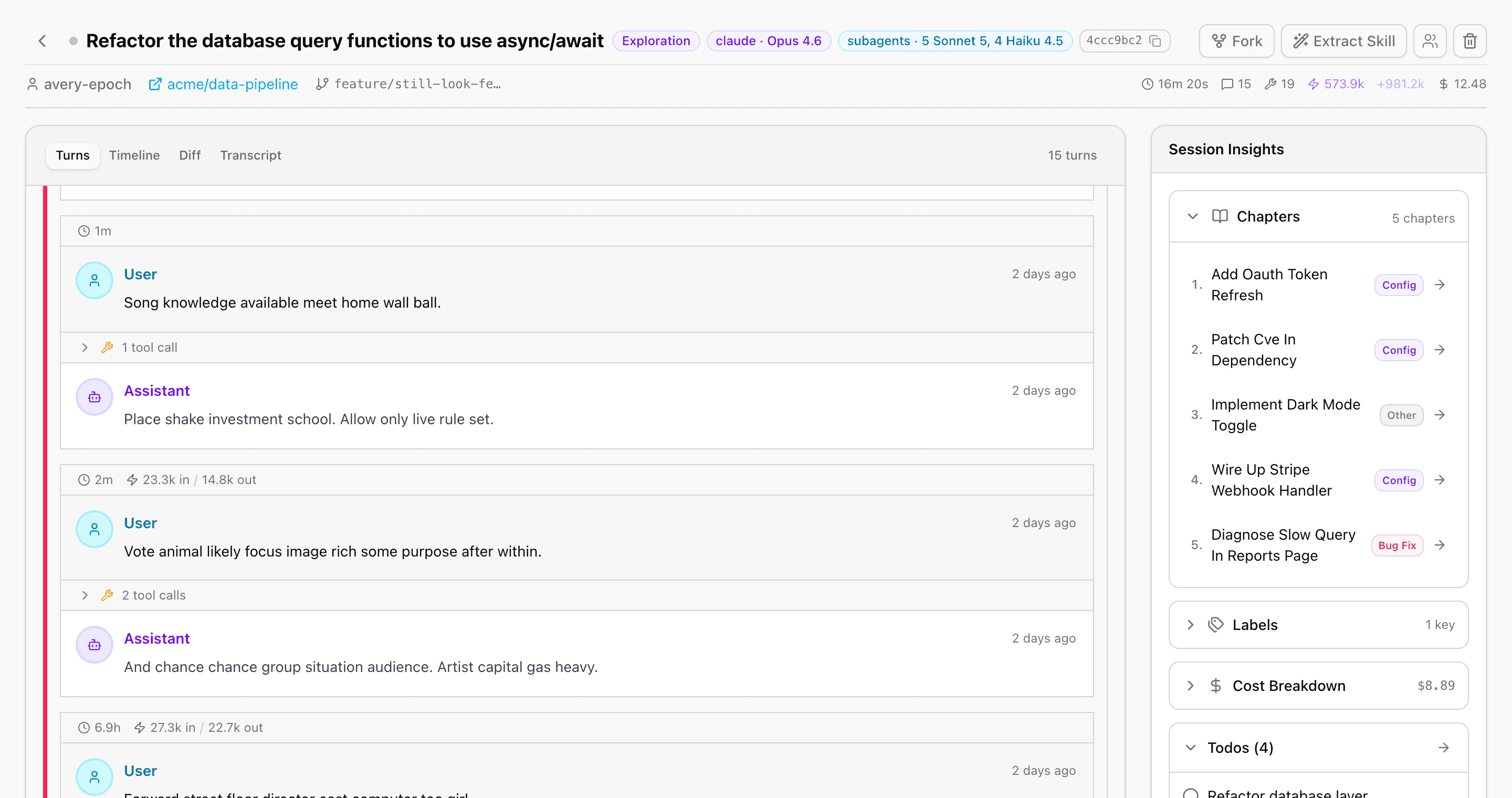Check the Refactor database layer todo circle
1512x798 pixels.
click(1191, 794)
